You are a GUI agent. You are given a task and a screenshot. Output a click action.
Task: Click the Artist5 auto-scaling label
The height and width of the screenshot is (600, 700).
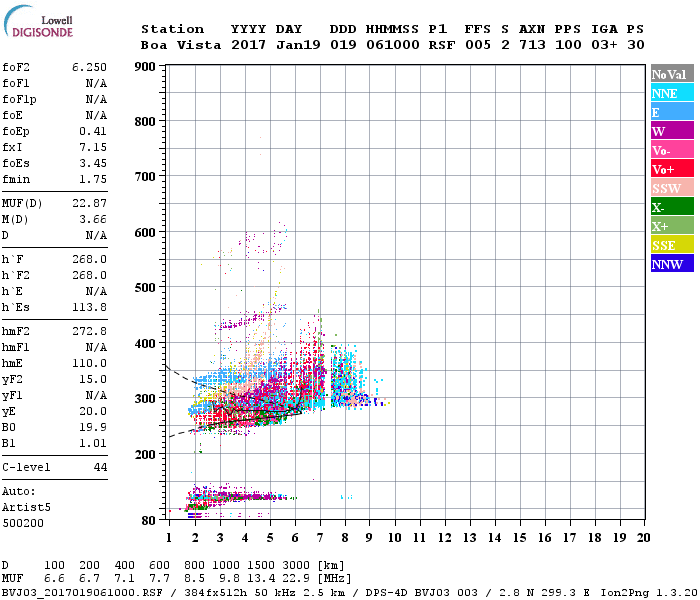coord(26,508)
